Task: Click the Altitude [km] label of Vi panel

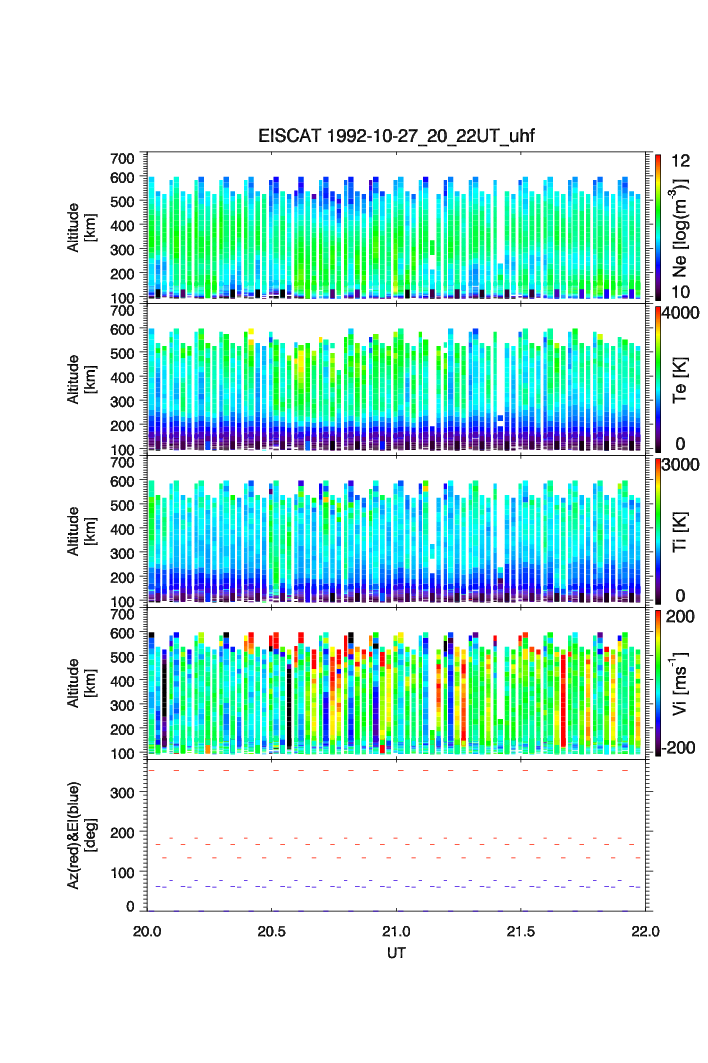Action: pyautogui.click(x=81, y=683)
